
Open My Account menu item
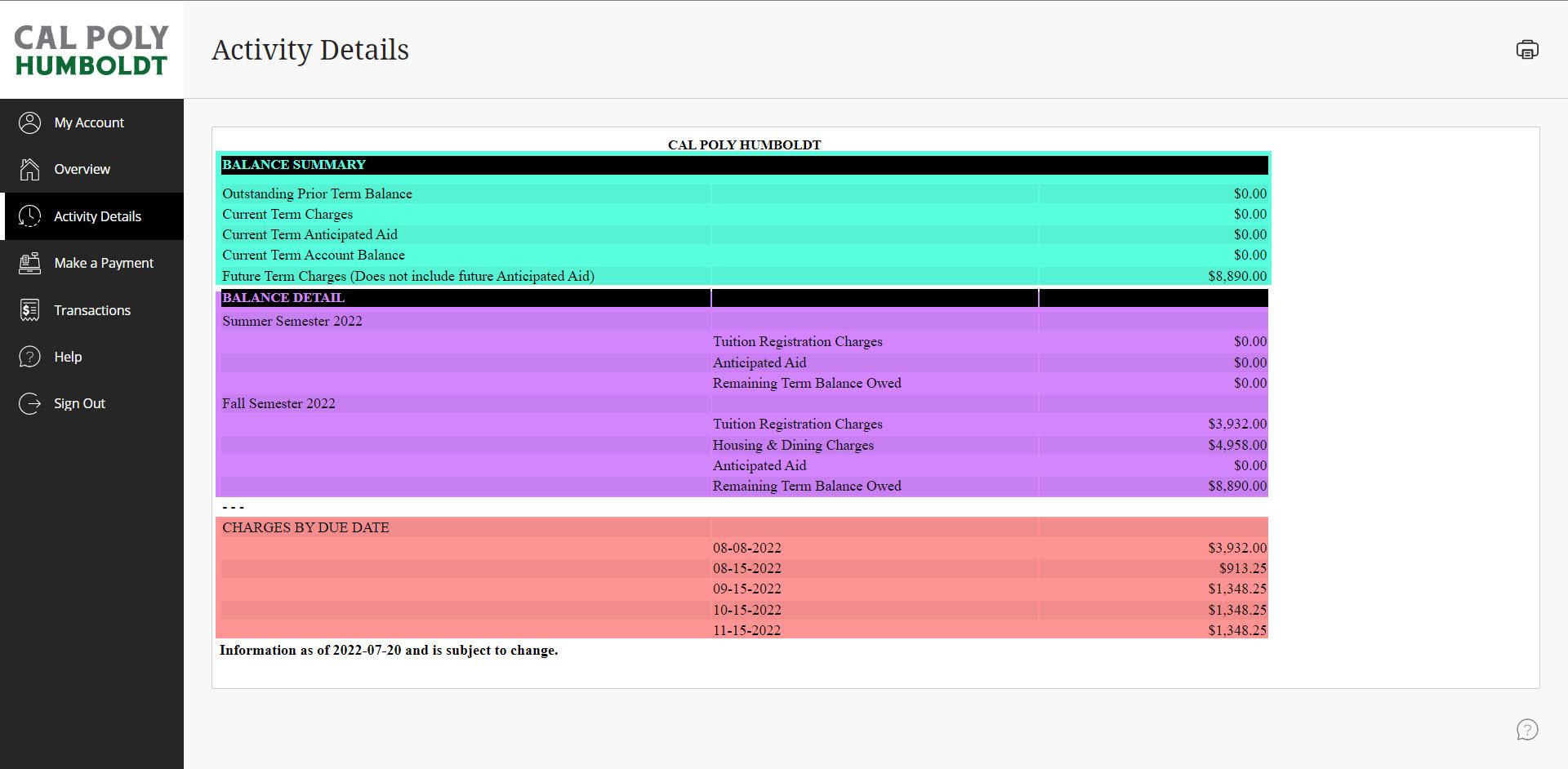91,122
